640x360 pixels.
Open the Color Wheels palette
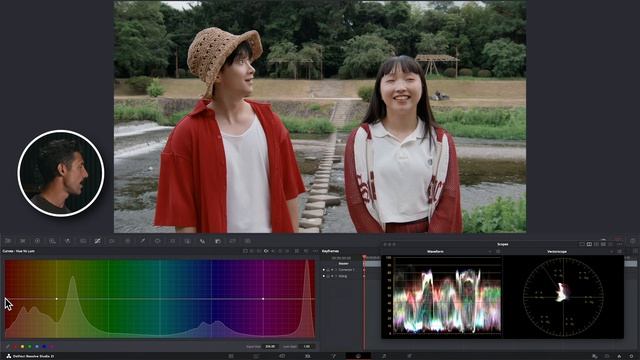[x=37, y=241]
